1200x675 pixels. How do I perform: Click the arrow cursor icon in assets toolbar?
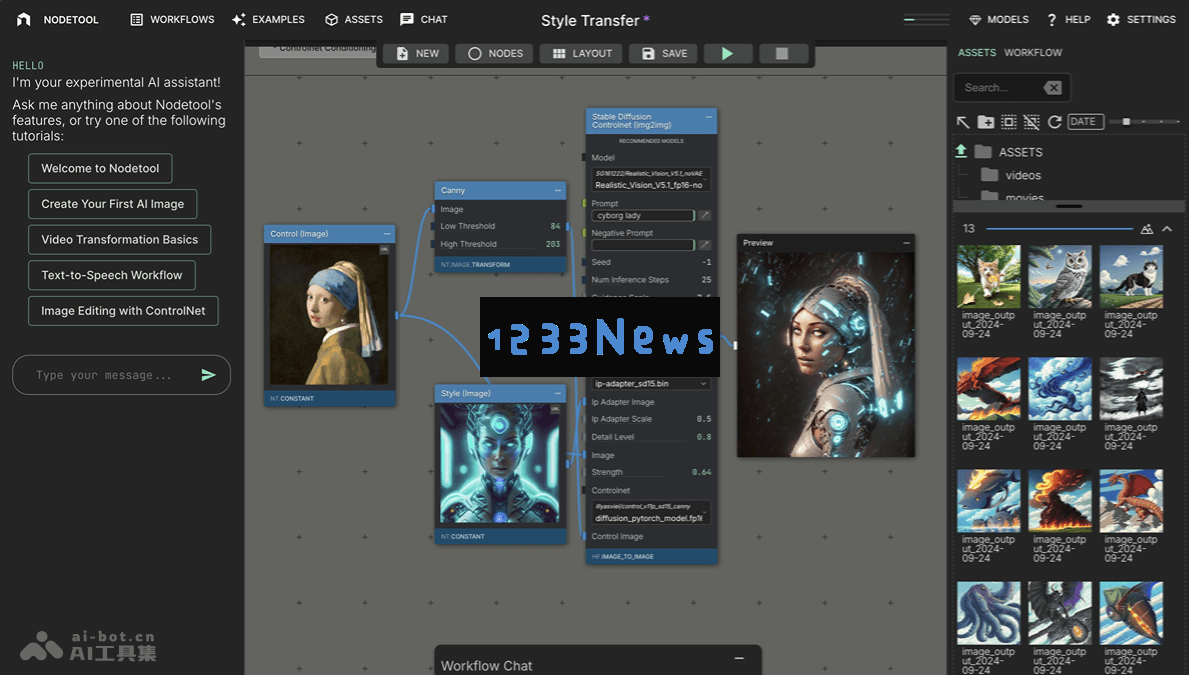point(962,122)
